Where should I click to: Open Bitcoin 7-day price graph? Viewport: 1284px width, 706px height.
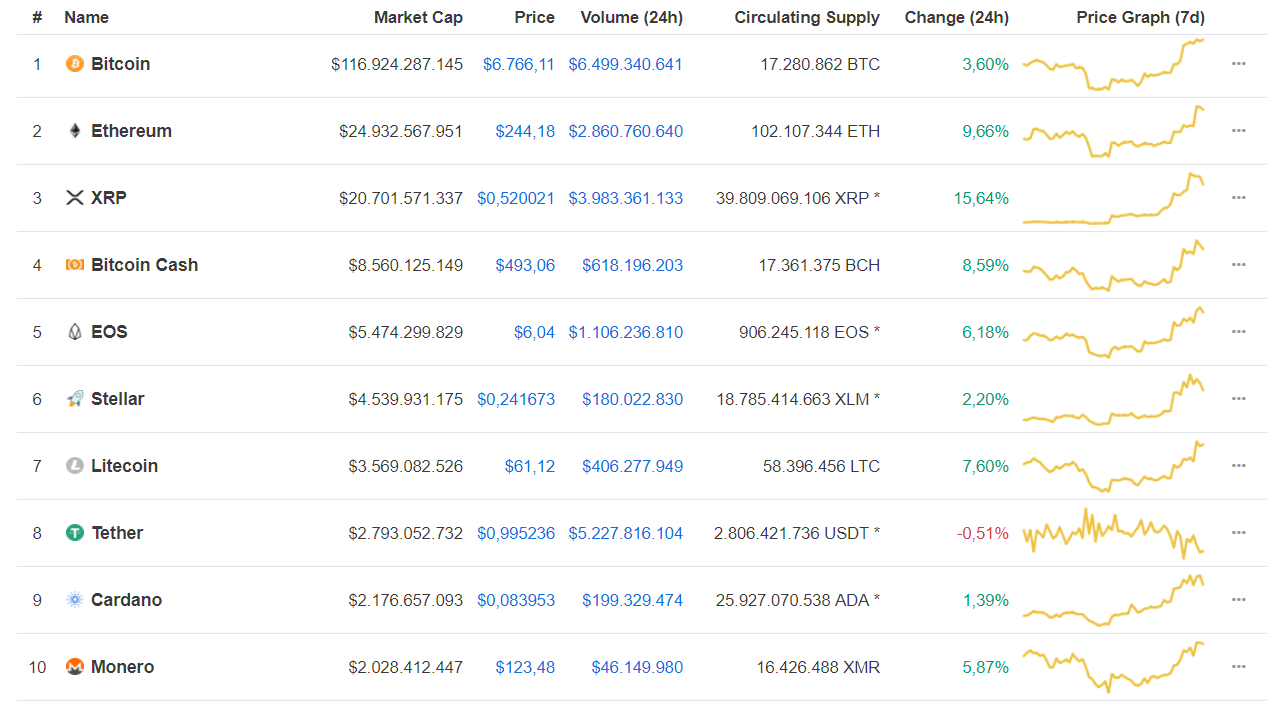coord(1113,64)
